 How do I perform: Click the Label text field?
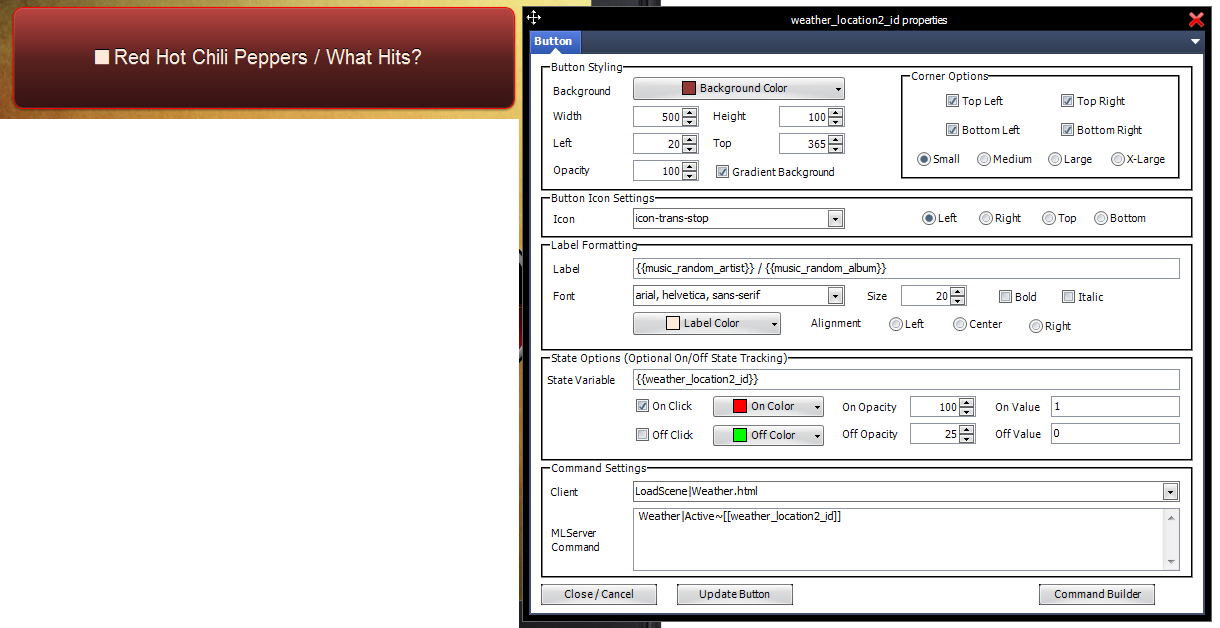(x=906, y=268)
